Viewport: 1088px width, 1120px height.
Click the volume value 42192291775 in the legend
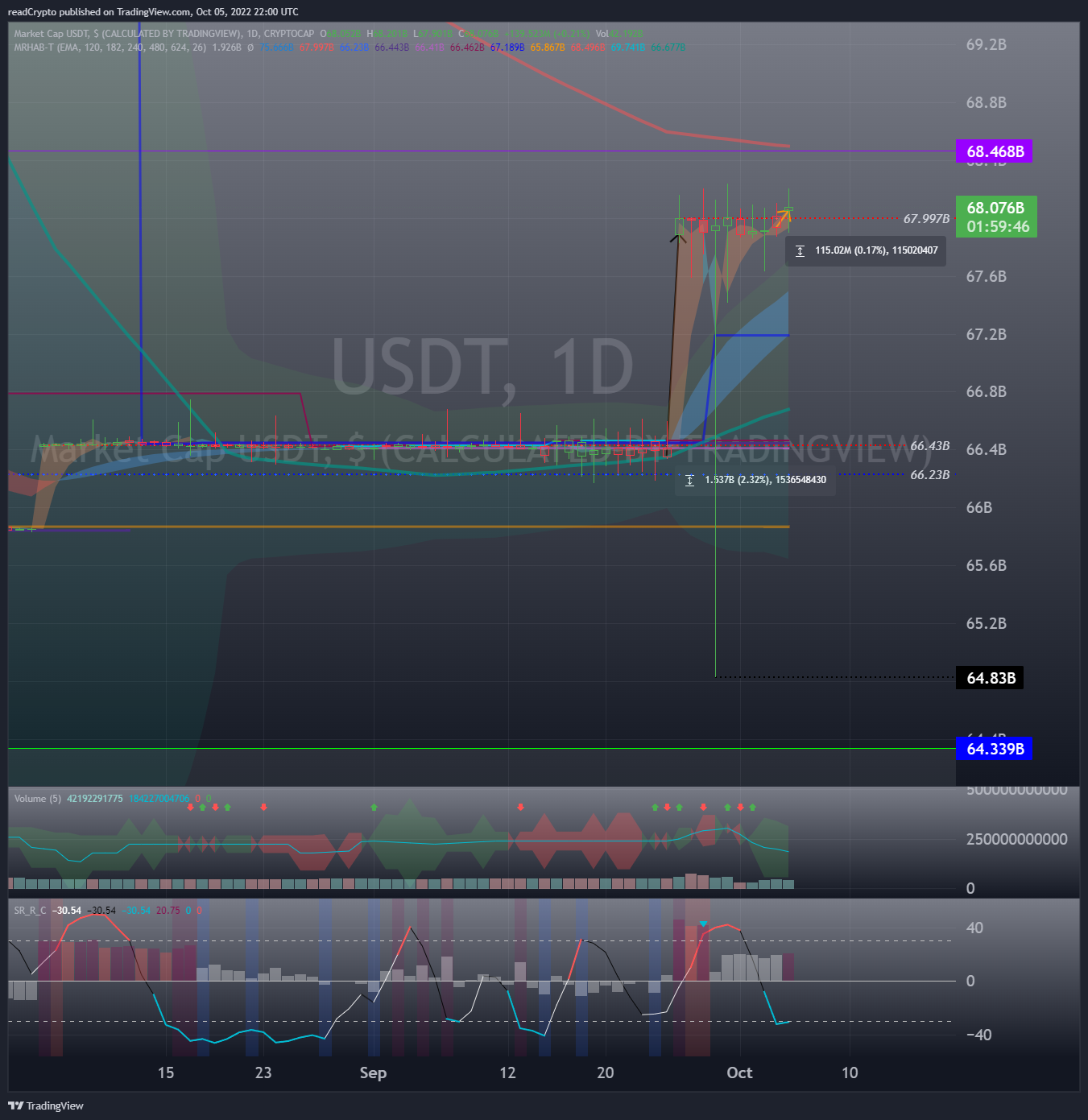(x=95, y=799)
